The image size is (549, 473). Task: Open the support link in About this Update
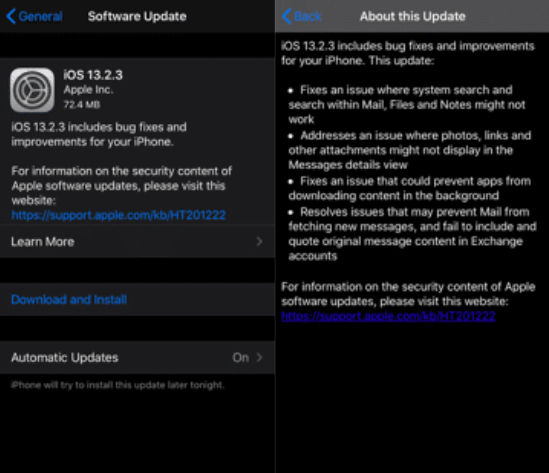coord(388,316)
